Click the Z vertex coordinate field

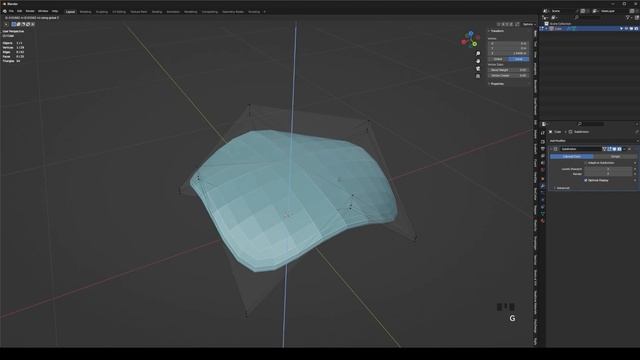(x=508, y=53)
